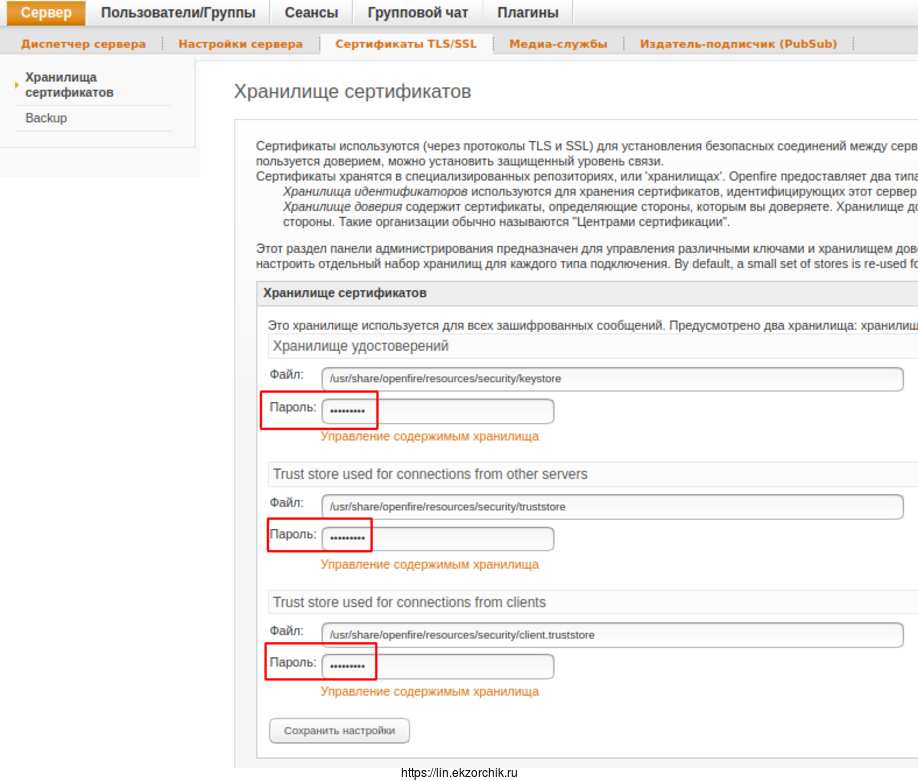
Task: Click the keystore file path field
Action: [612, 379]
